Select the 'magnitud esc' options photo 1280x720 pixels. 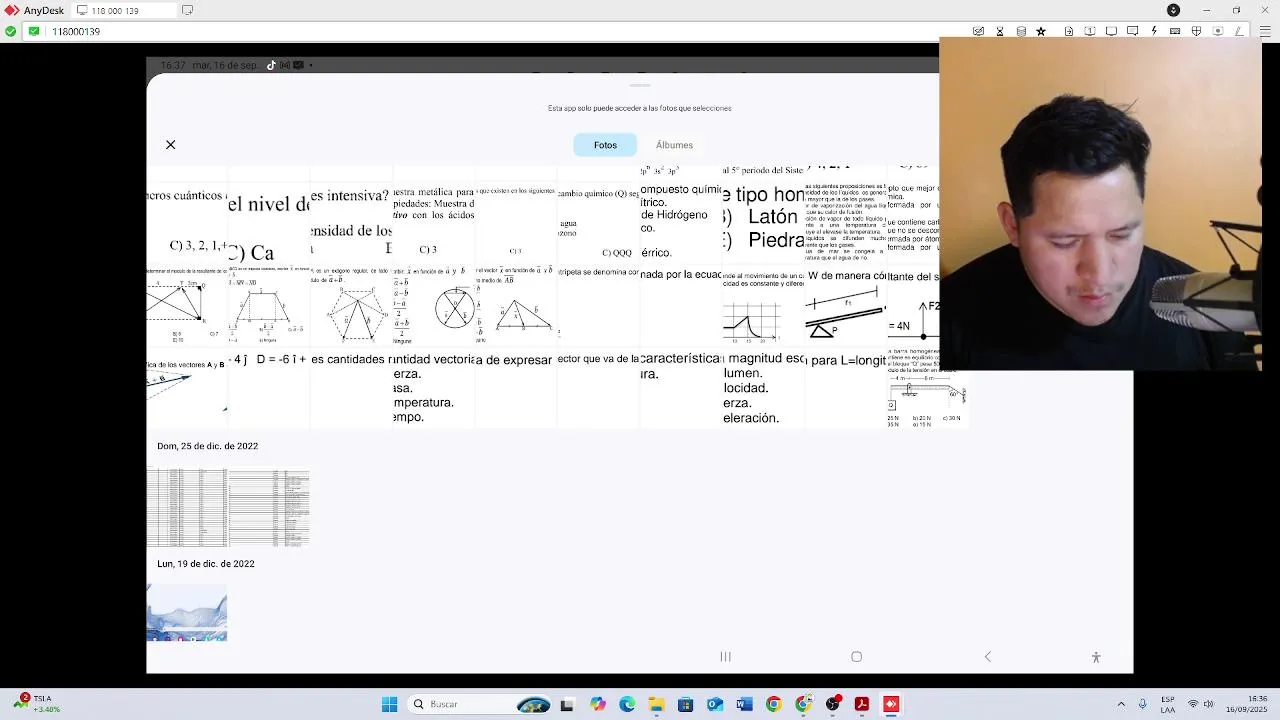(764, 388)
